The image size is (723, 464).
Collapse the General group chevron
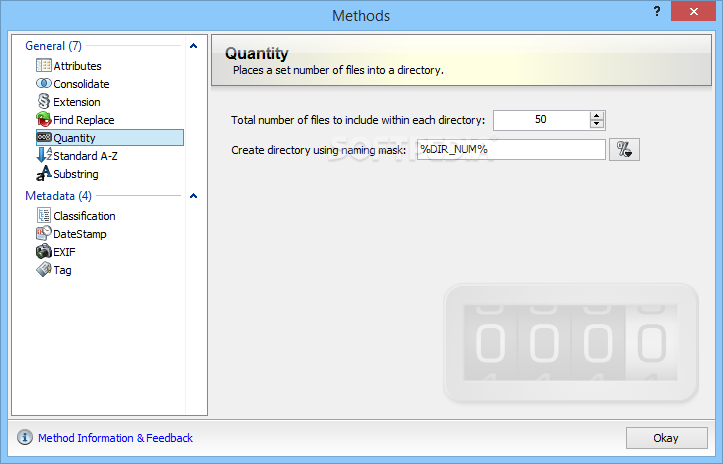pyautogui.click(x=194, y=46)
